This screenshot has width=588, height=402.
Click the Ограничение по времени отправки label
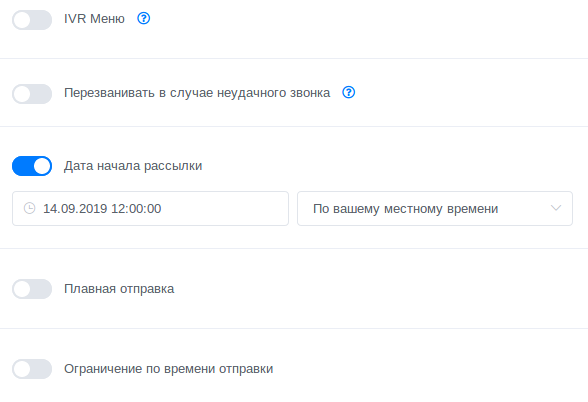169,369
